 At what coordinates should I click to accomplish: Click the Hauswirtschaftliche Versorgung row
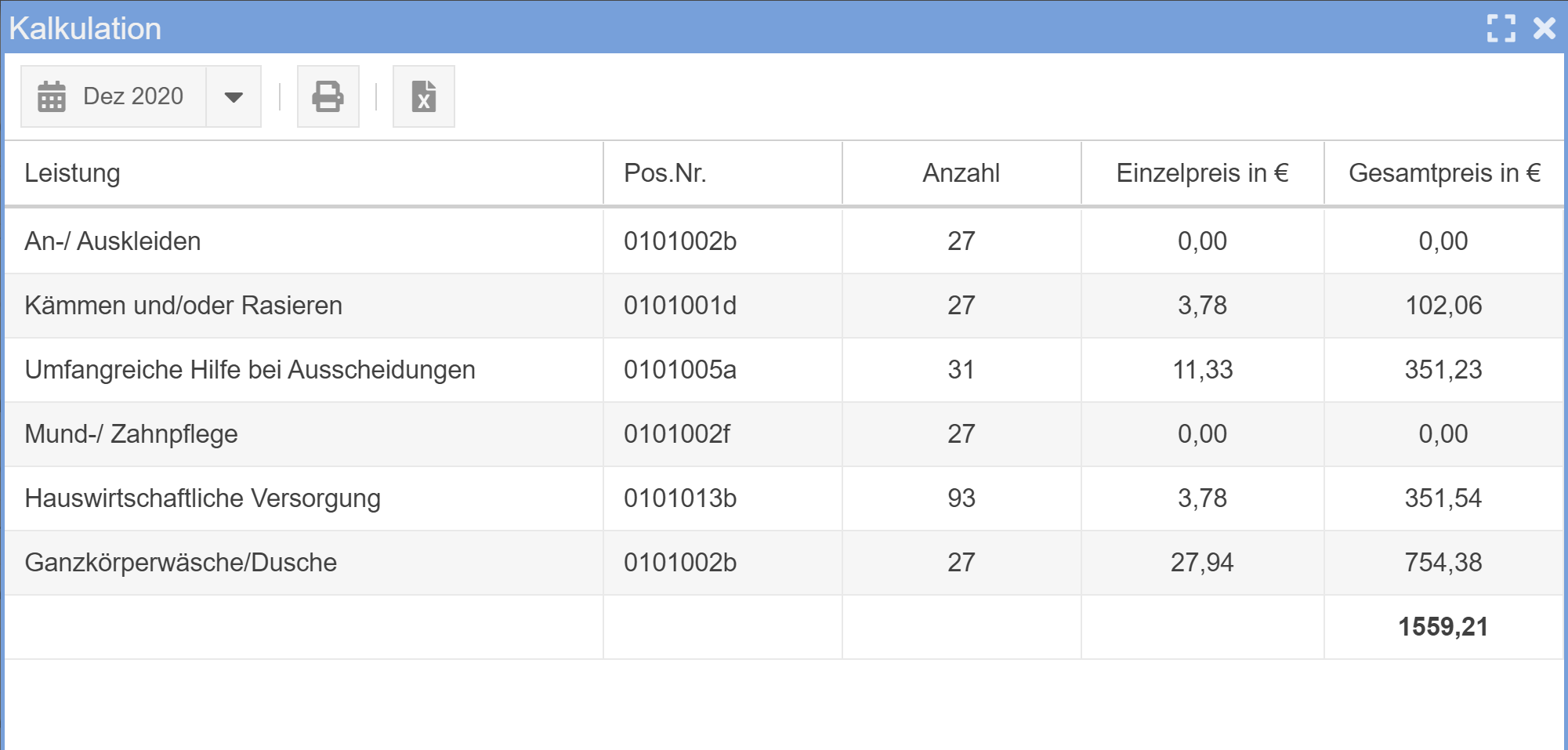click(x=202, y=498)
